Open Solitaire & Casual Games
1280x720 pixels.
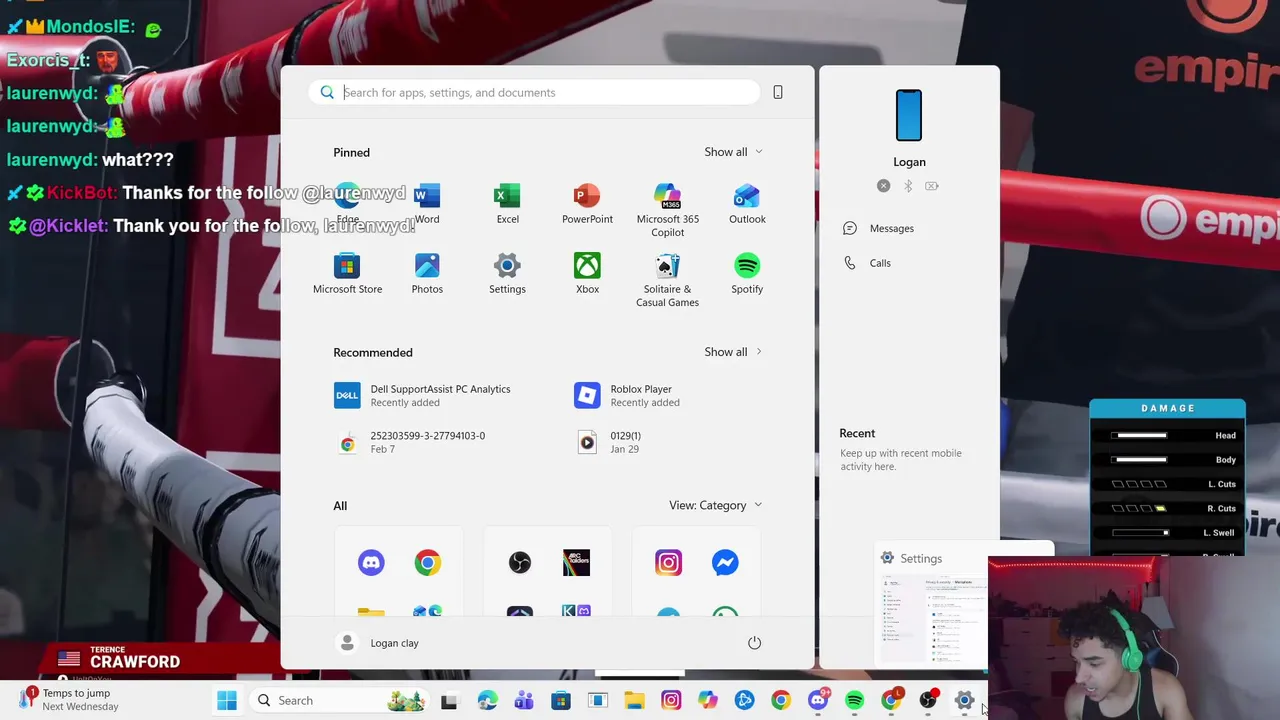click(667, 280)
